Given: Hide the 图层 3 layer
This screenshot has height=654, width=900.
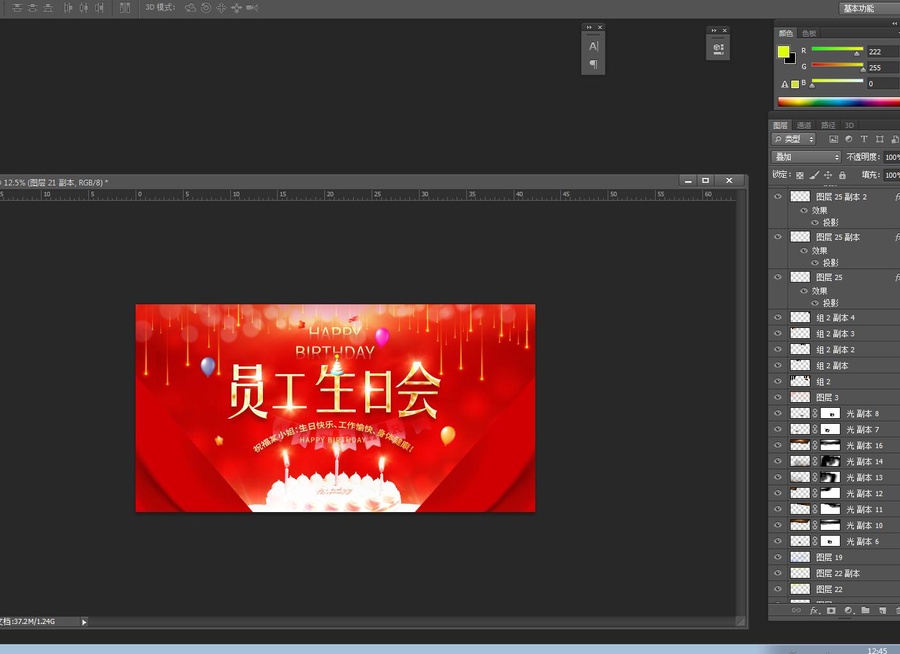Looking at the screenshot, I should 778,397.
